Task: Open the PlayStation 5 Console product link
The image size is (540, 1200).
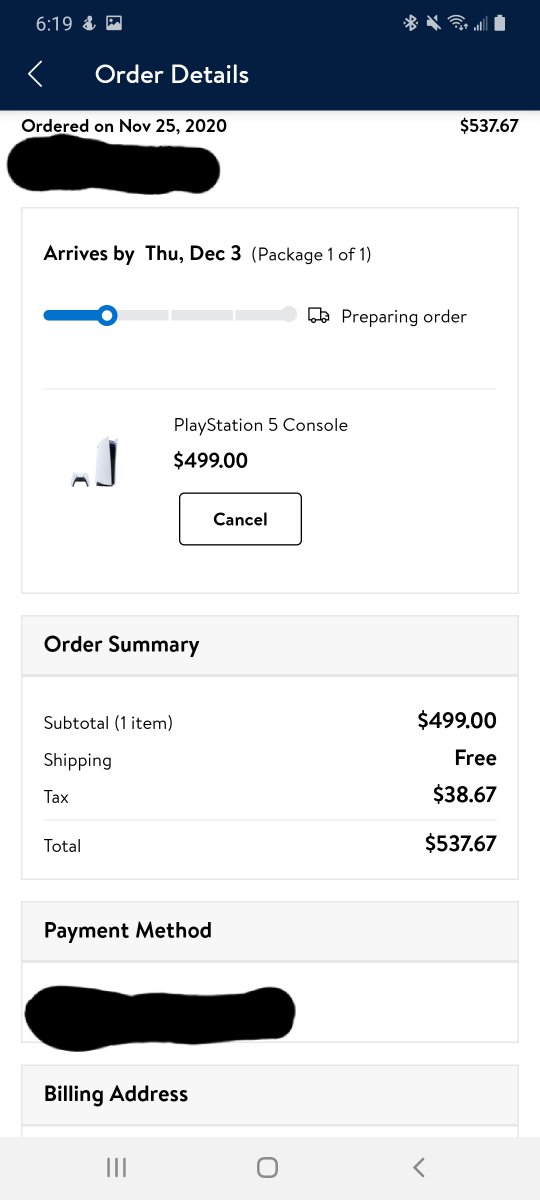Action: [x=261, y=425]
